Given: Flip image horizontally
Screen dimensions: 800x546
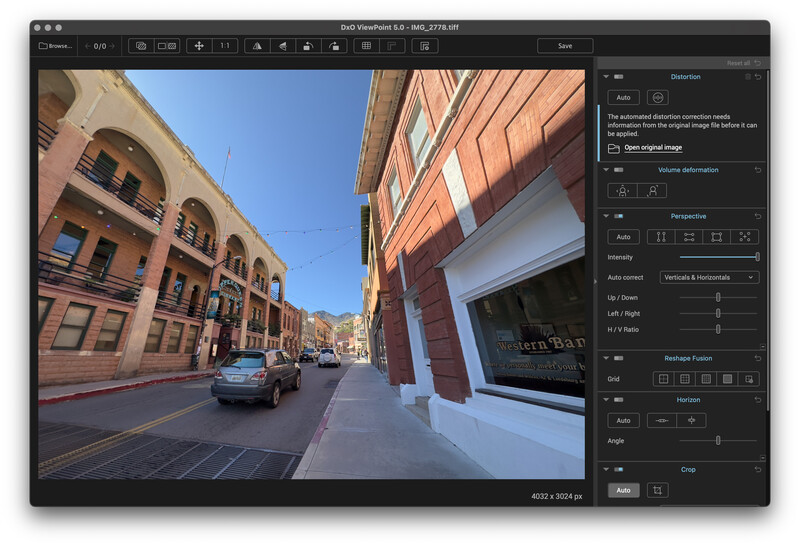Looking at the screenshot, I should tap(257, 46).
